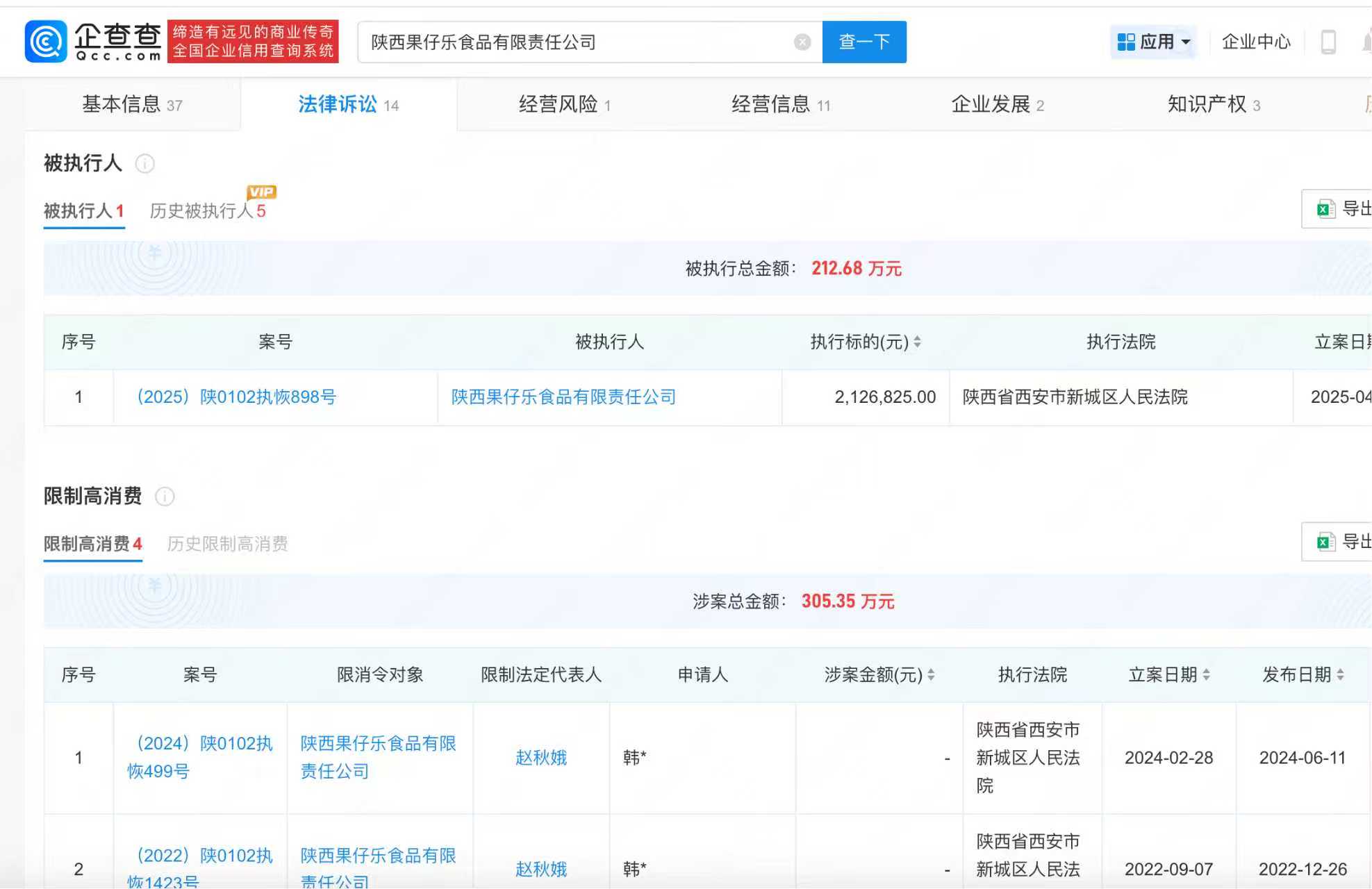Click the Excel export button for 限制高消费

pos(1337,542)
